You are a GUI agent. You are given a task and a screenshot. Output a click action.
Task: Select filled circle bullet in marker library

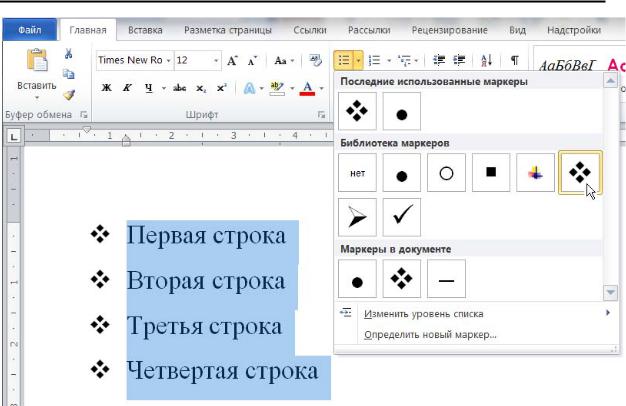402,173
